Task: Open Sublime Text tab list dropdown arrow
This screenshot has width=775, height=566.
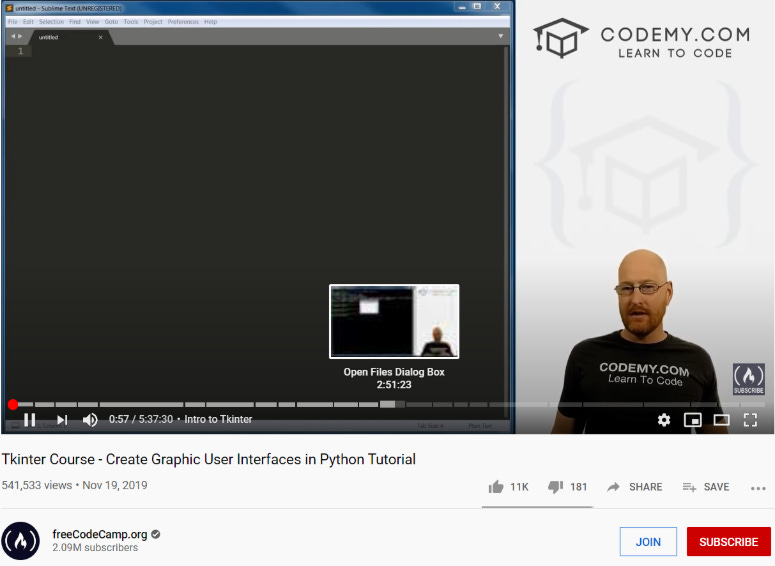Action: click(x=501, y=36)
